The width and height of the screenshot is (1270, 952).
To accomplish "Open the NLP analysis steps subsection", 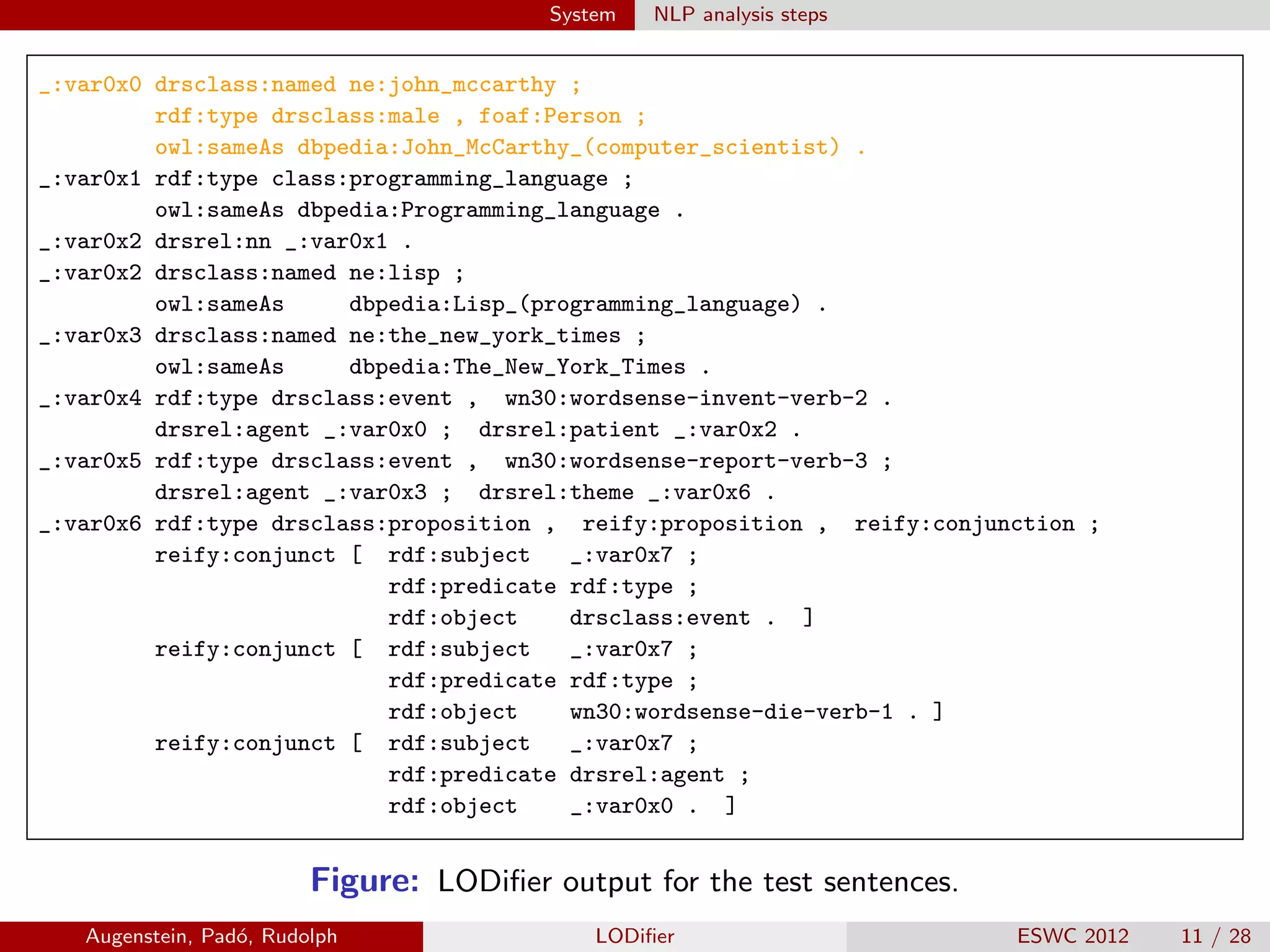I will [740, 14].
